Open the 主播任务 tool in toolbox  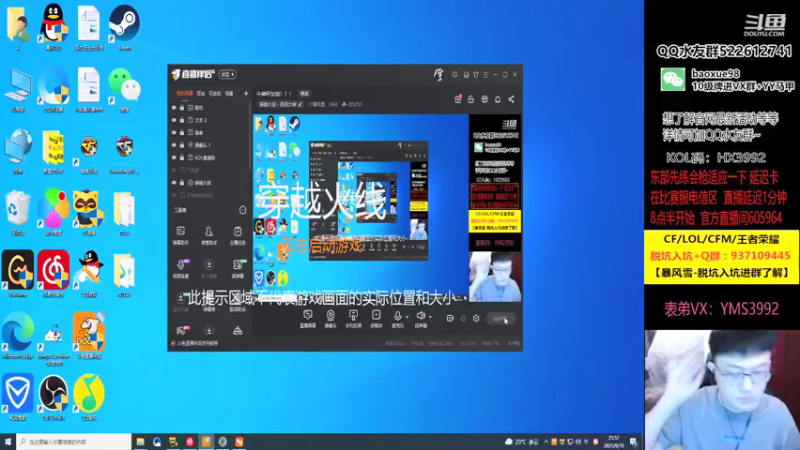pyautogui.click(x=237, y=236)
